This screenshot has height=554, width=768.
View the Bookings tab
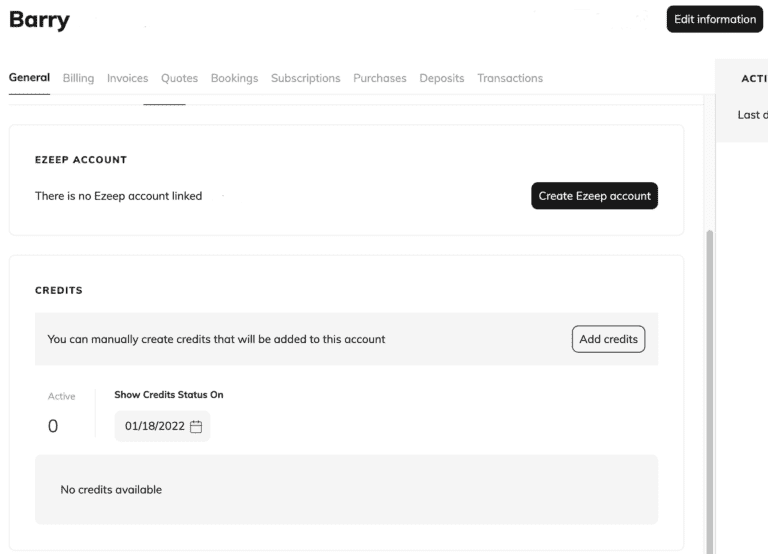pyautogui.click(x=234, y=78)
